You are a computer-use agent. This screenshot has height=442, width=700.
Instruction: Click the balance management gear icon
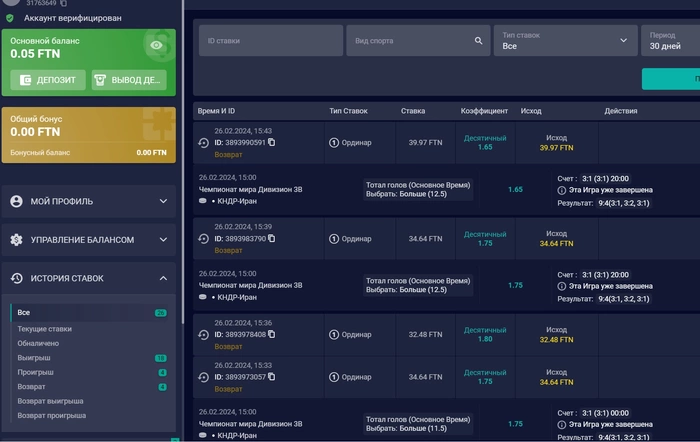point(17,240)
